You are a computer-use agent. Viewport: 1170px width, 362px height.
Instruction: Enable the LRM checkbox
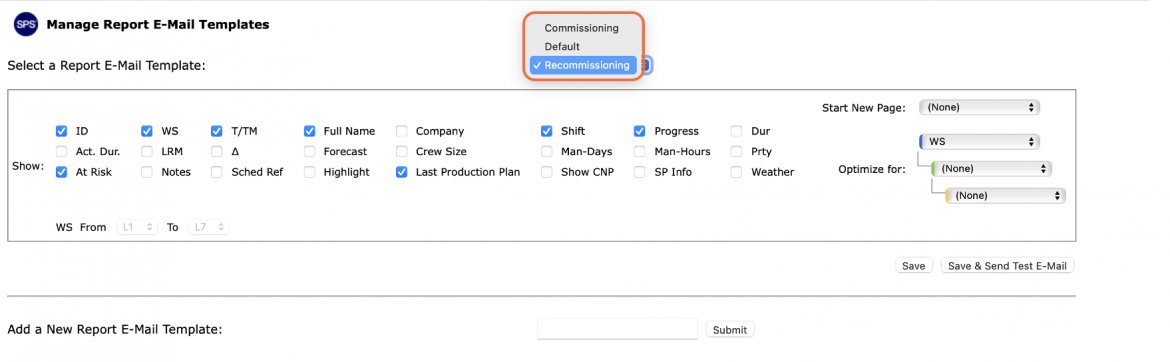[147, 152]
